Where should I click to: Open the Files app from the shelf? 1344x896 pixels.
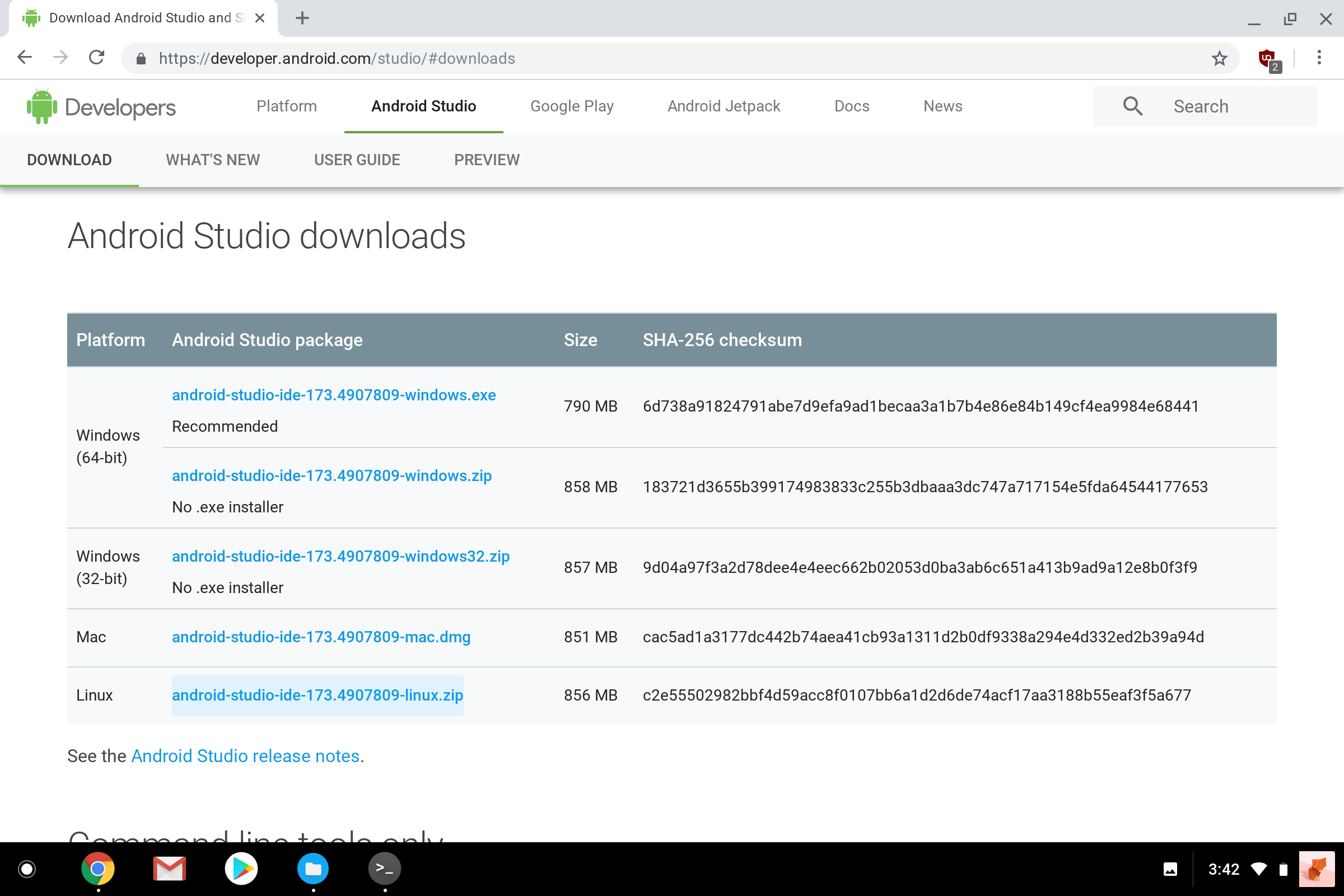[x=312, y=869]
